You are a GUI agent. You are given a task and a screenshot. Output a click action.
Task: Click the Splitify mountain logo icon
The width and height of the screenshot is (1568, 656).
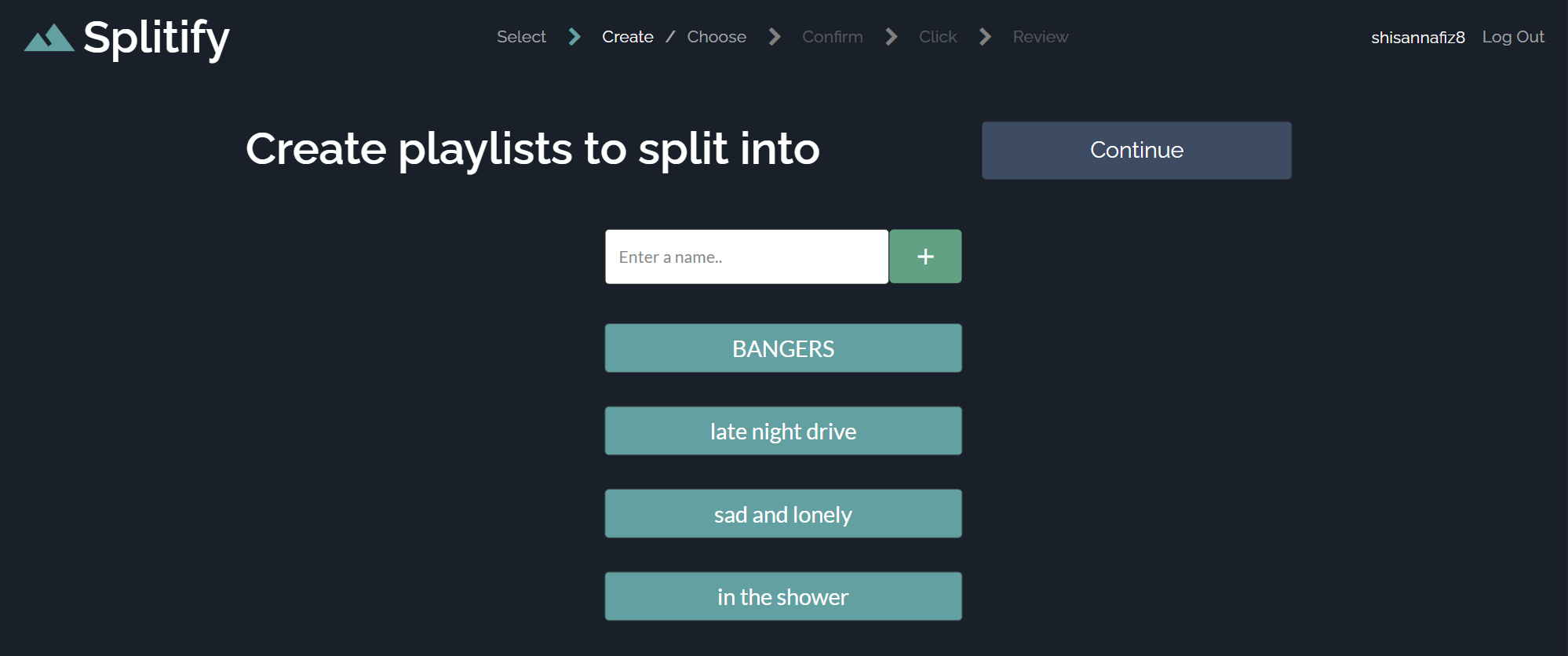49,36
